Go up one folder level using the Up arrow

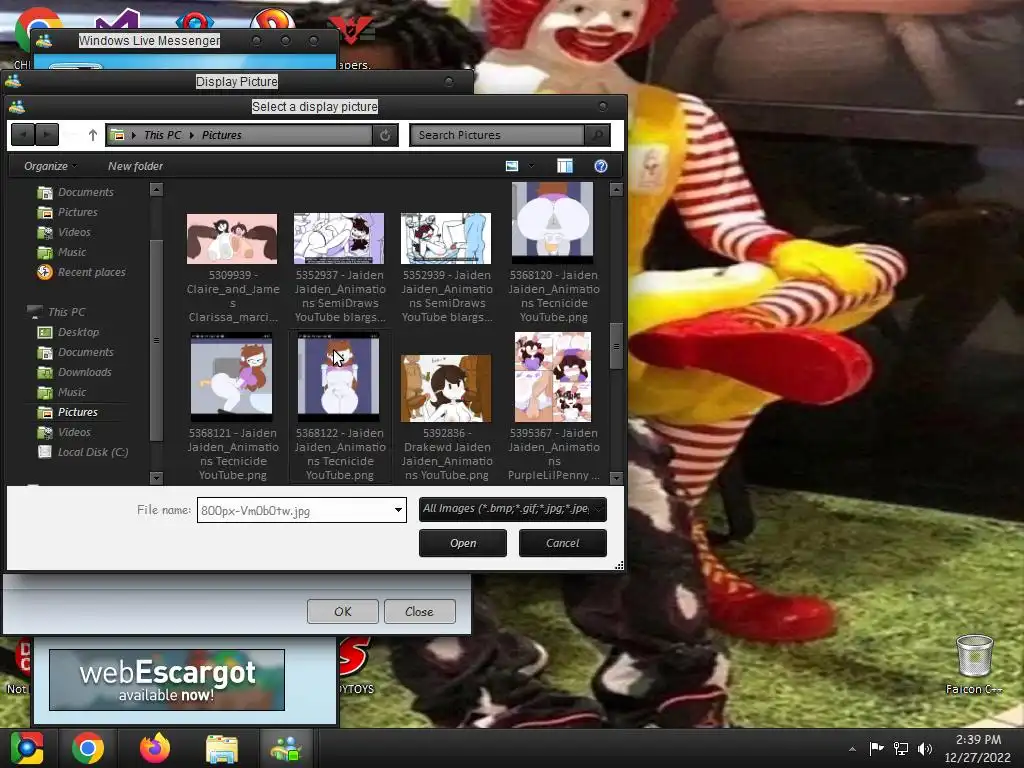pyautogui.click(x=93, y=135)
